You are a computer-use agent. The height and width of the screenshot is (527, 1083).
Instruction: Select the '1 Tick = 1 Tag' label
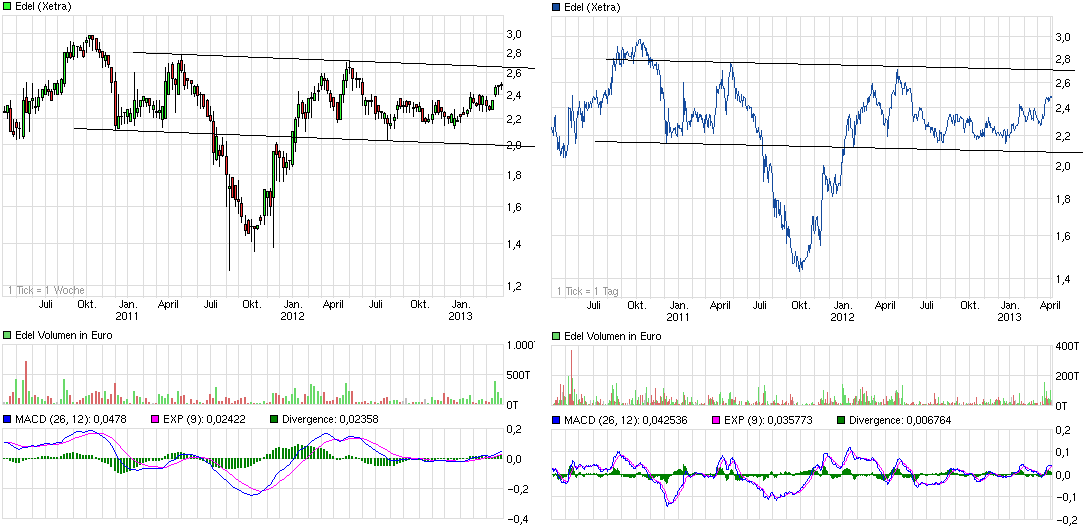click(590, 291)
